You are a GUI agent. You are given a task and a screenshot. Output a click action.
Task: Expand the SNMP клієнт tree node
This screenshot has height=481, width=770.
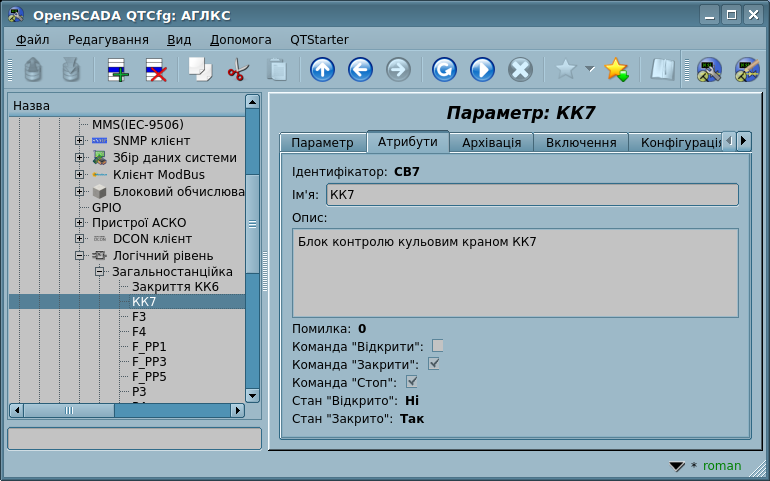pos(79,141)
